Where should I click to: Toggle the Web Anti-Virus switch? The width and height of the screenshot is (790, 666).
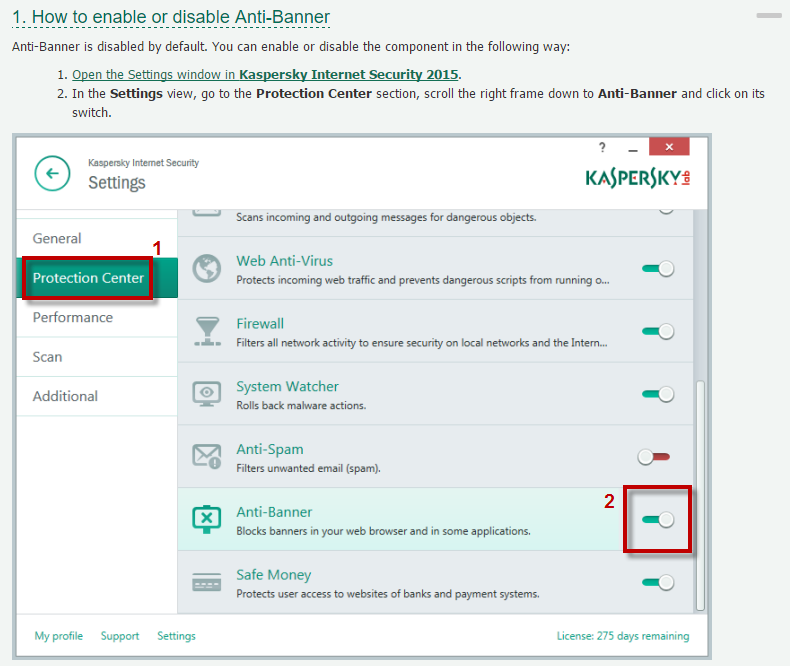coord(658,269)
